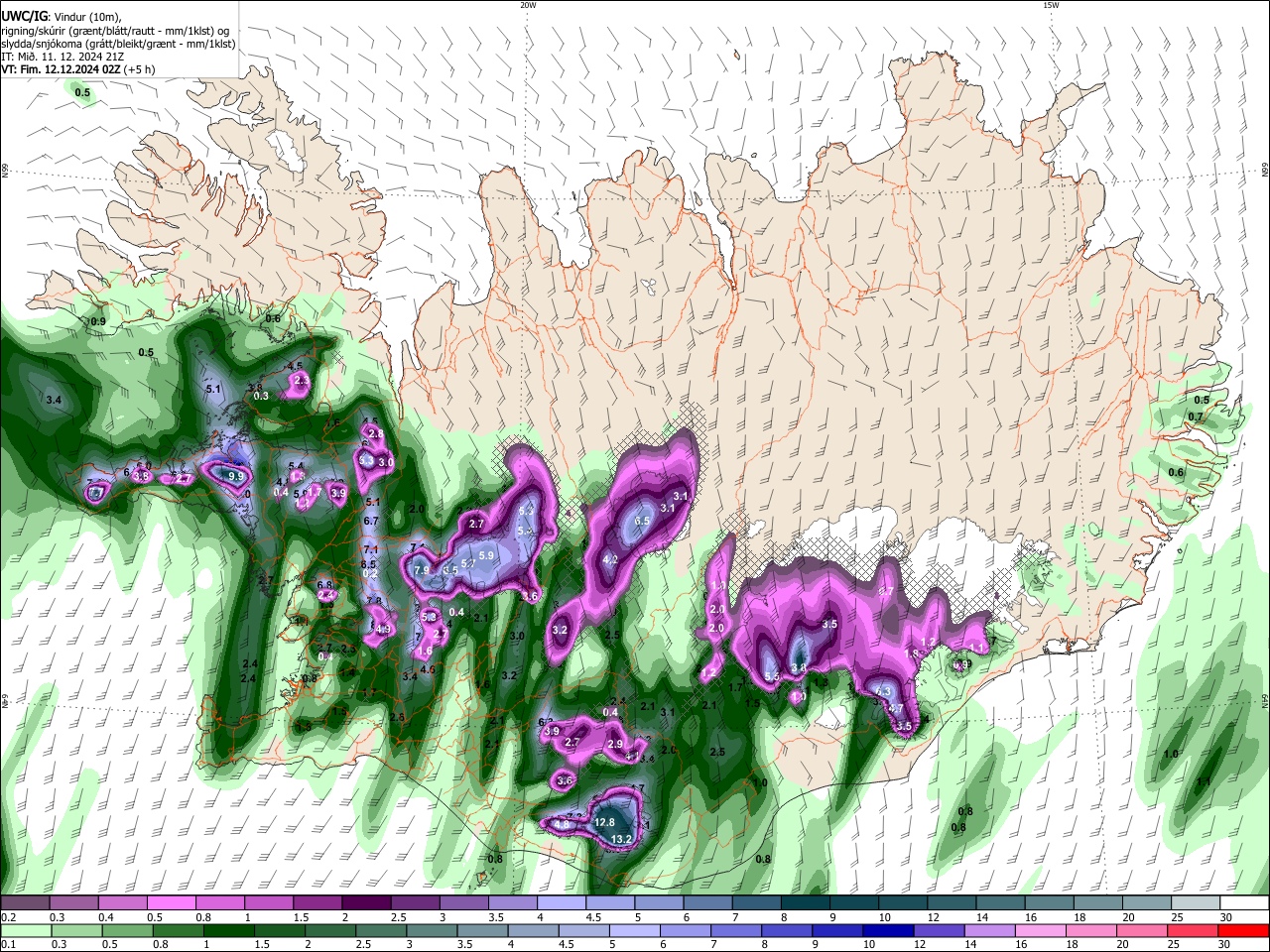Select the 0.6 value off the east coast
Image resolution: width=1270 pixels, height=952 pixels.
(1176, 472)
